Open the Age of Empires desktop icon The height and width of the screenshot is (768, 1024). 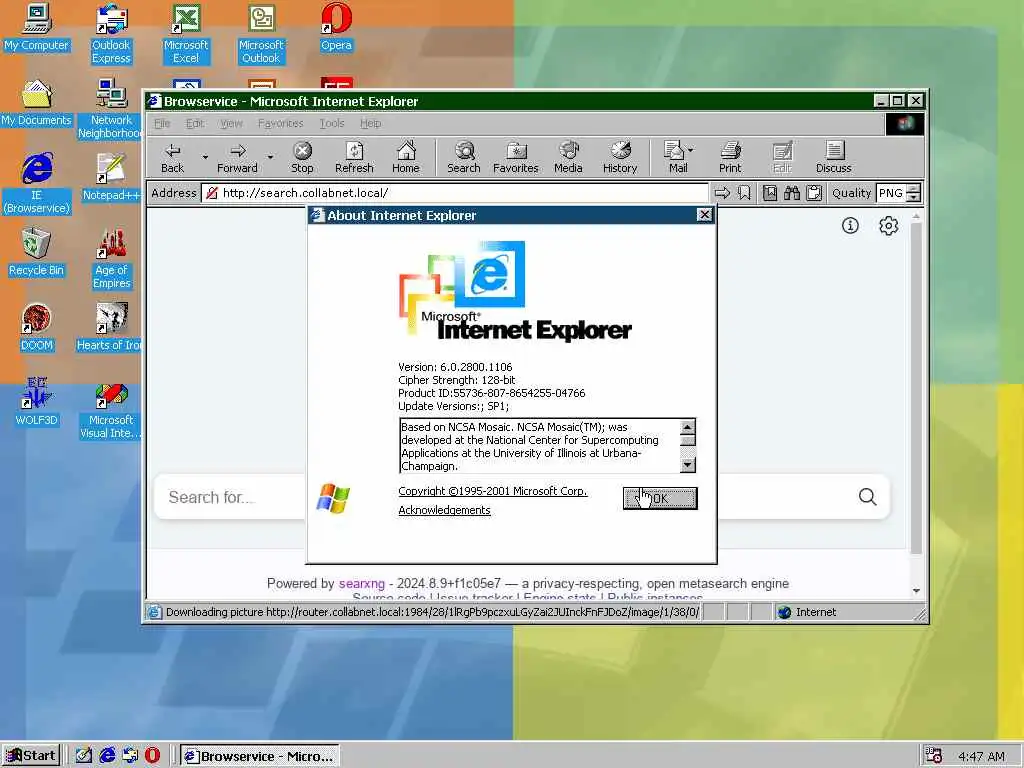coord(112,259)
